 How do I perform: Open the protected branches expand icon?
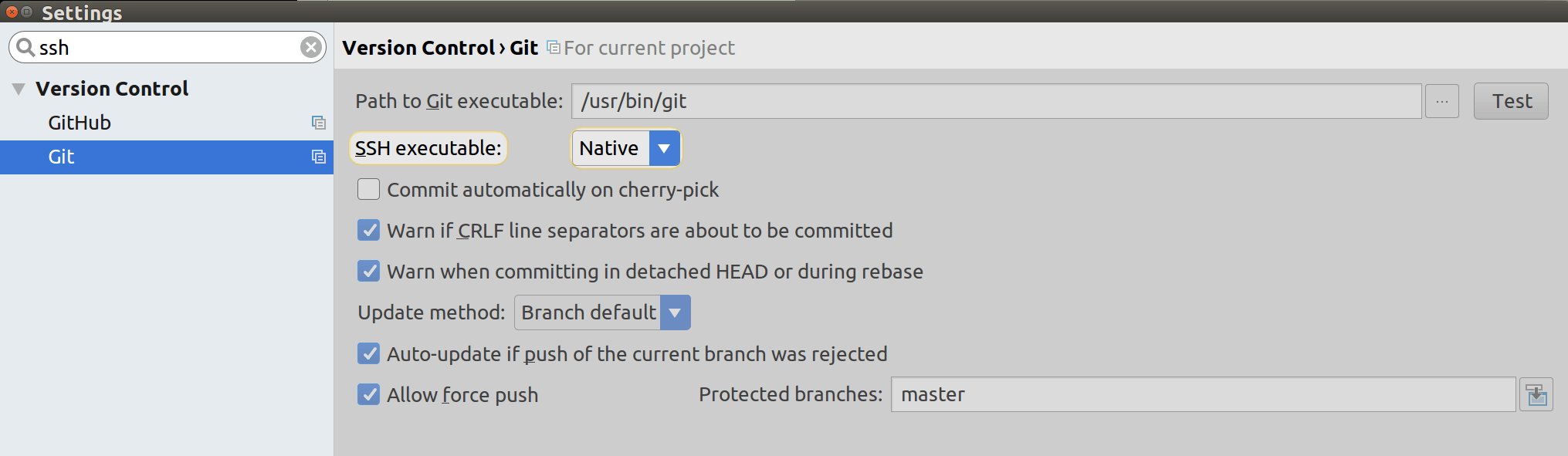(x=1536, y=395)
